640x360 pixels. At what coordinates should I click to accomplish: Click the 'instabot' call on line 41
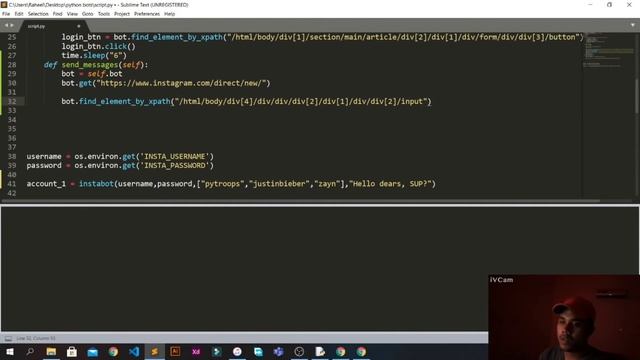[x=96, y=184]
